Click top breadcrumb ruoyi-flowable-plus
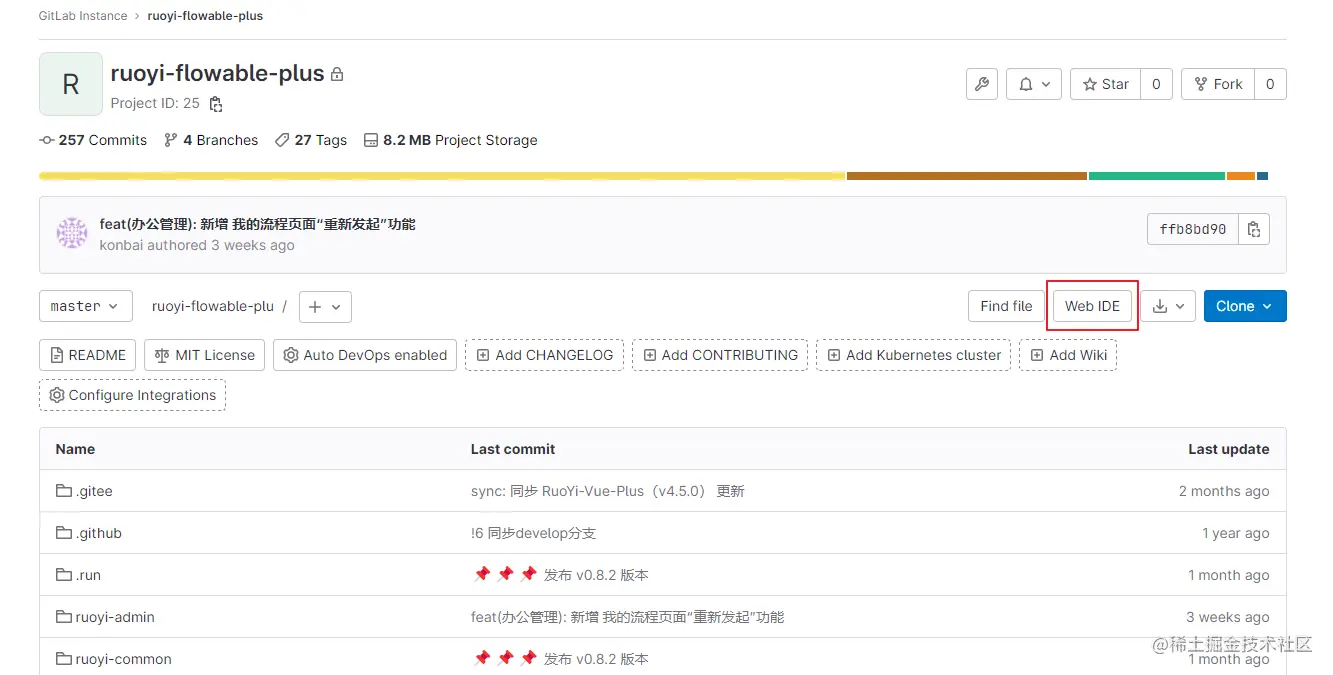The width and height of the screenshot is (1333, 675). (205, 16)
